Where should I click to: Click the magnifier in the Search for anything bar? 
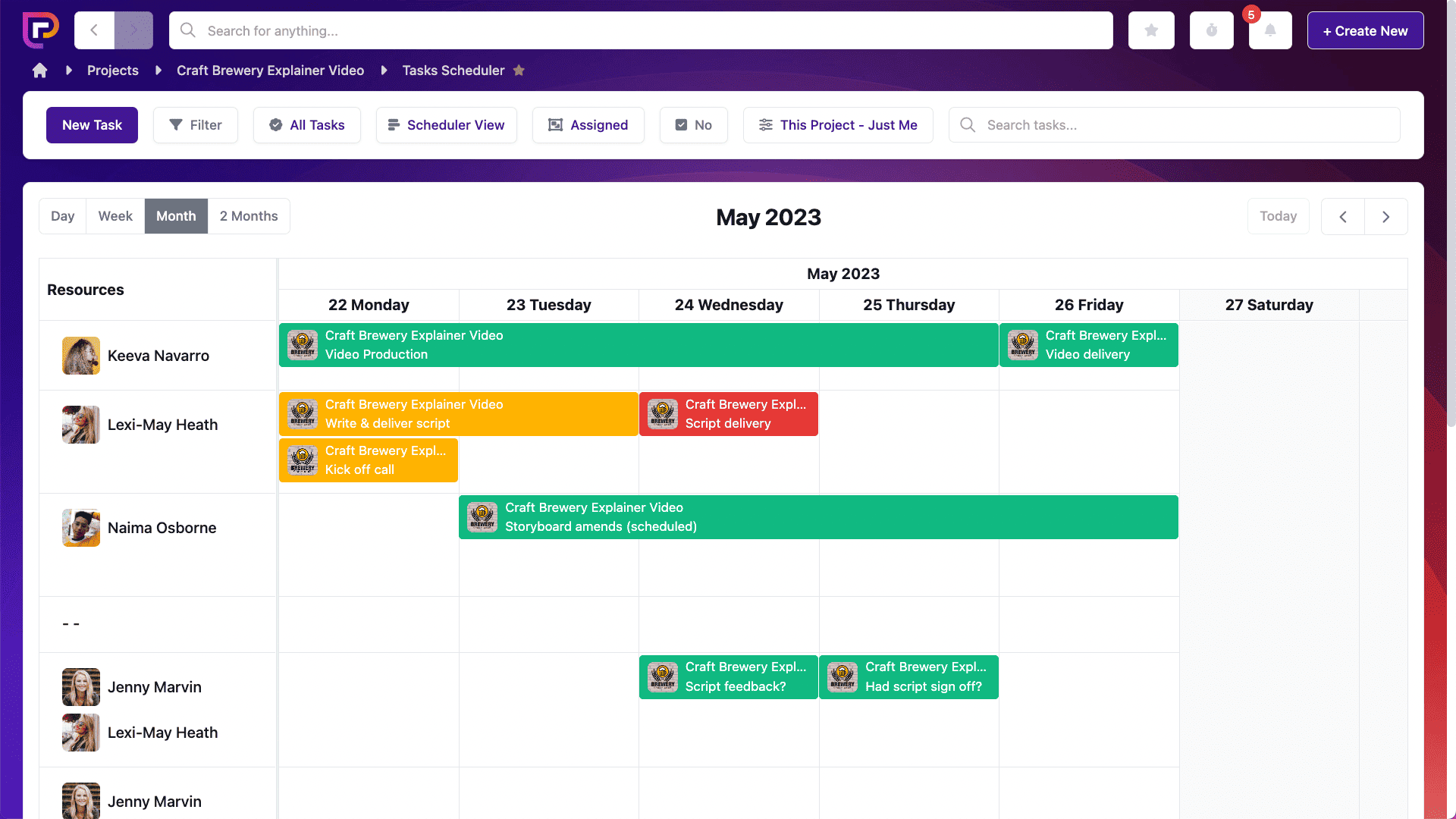(x=187, y=30)
